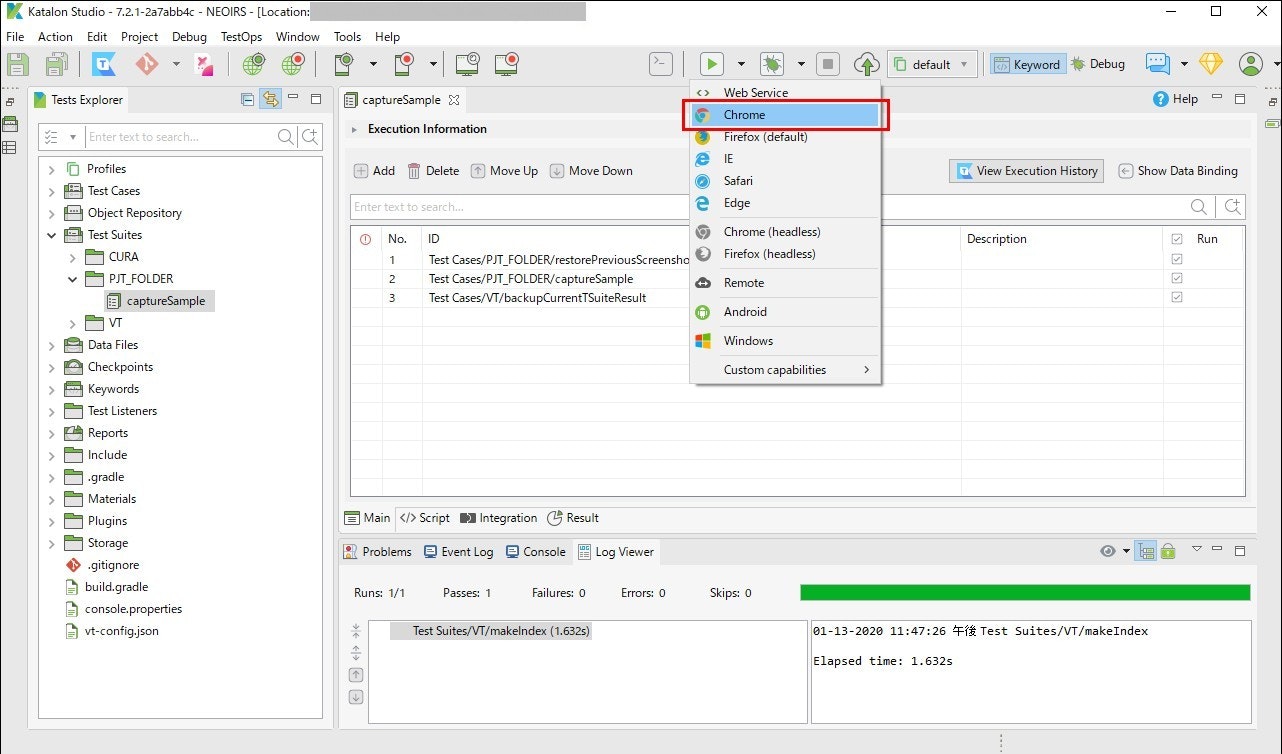The image size is (1282, 754).
Task: Collapse the PJT_FOLDER node
Action: point(73,279)
